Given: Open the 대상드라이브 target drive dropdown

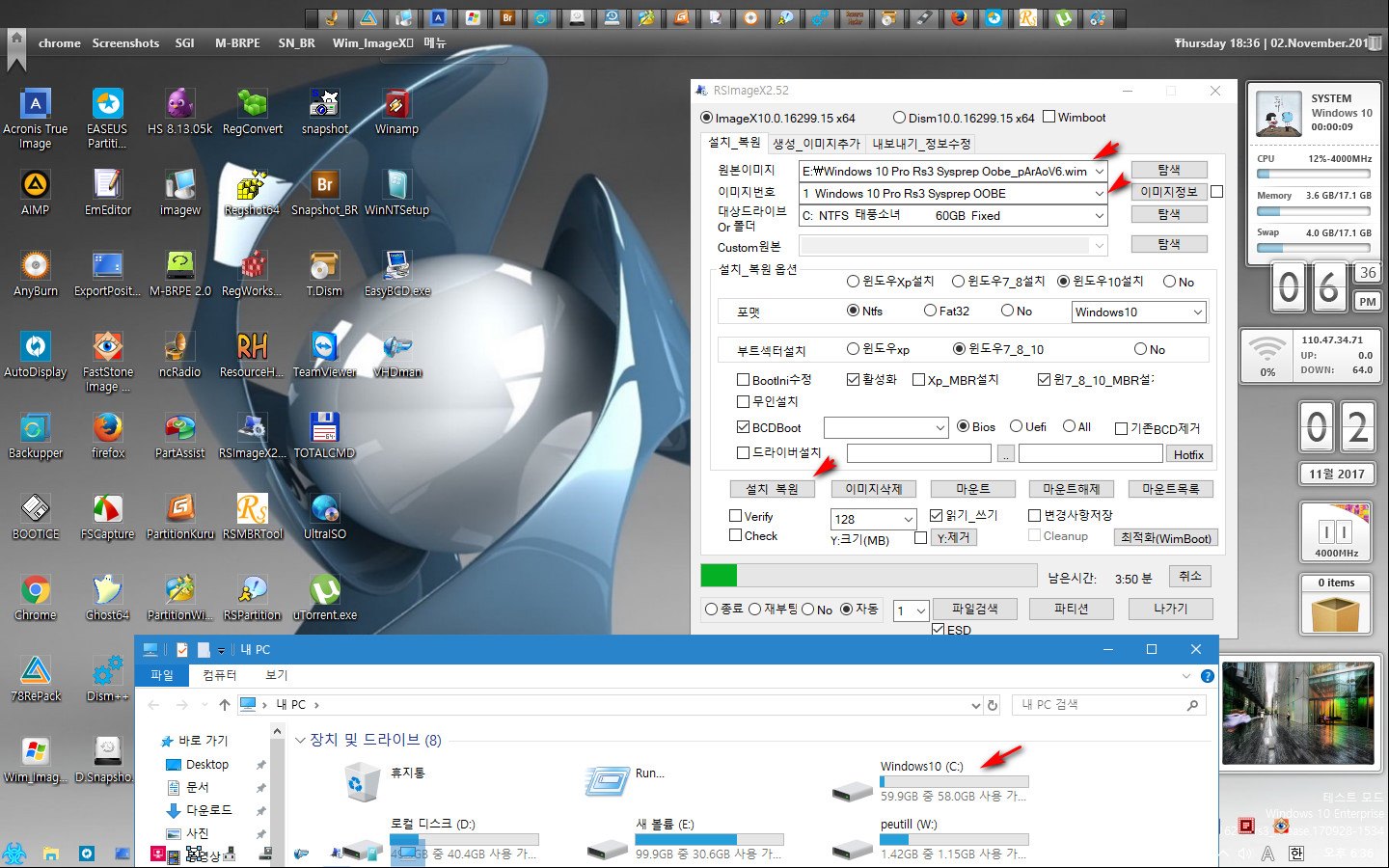Looking at the screenshot, I should [x=1099, y=216].
